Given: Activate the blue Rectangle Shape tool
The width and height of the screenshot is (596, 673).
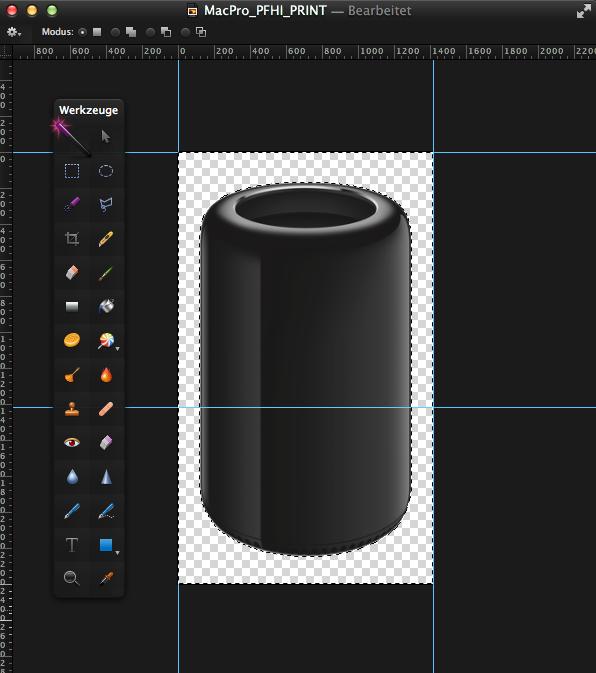Looking at the screenshot, I should (106, 545).
